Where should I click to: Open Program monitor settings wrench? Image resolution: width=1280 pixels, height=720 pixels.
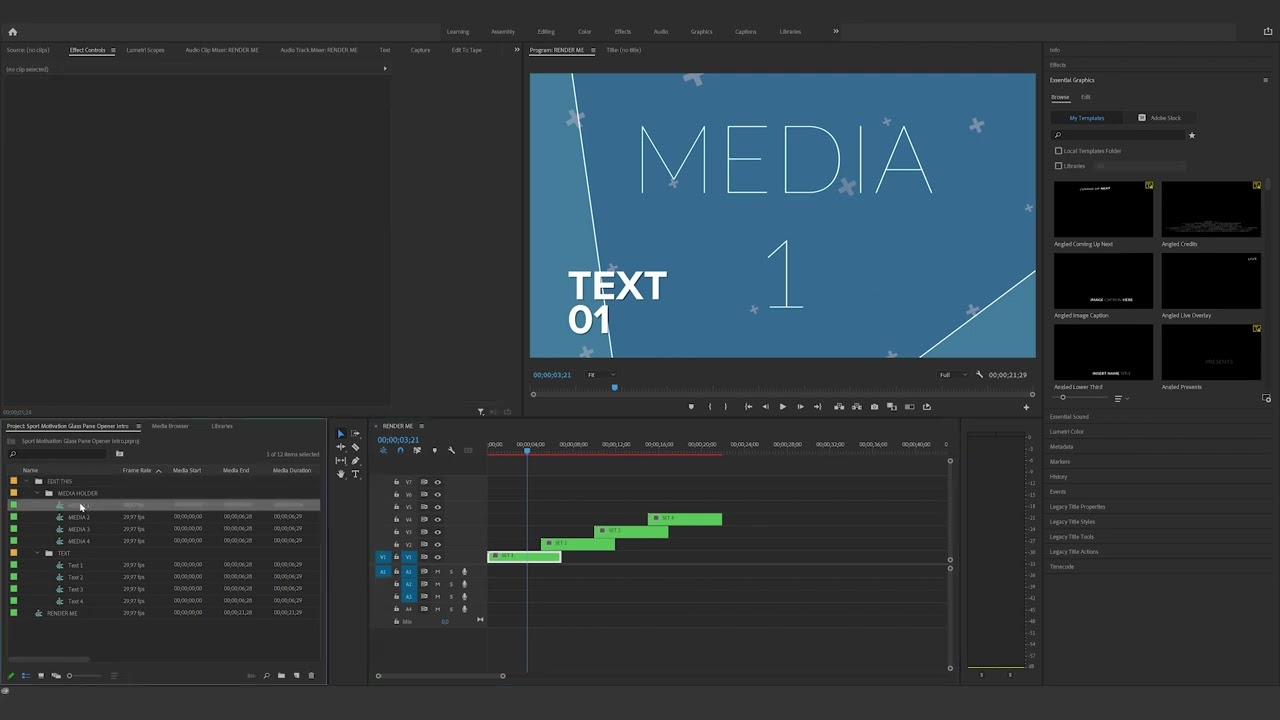coord(979,375)
